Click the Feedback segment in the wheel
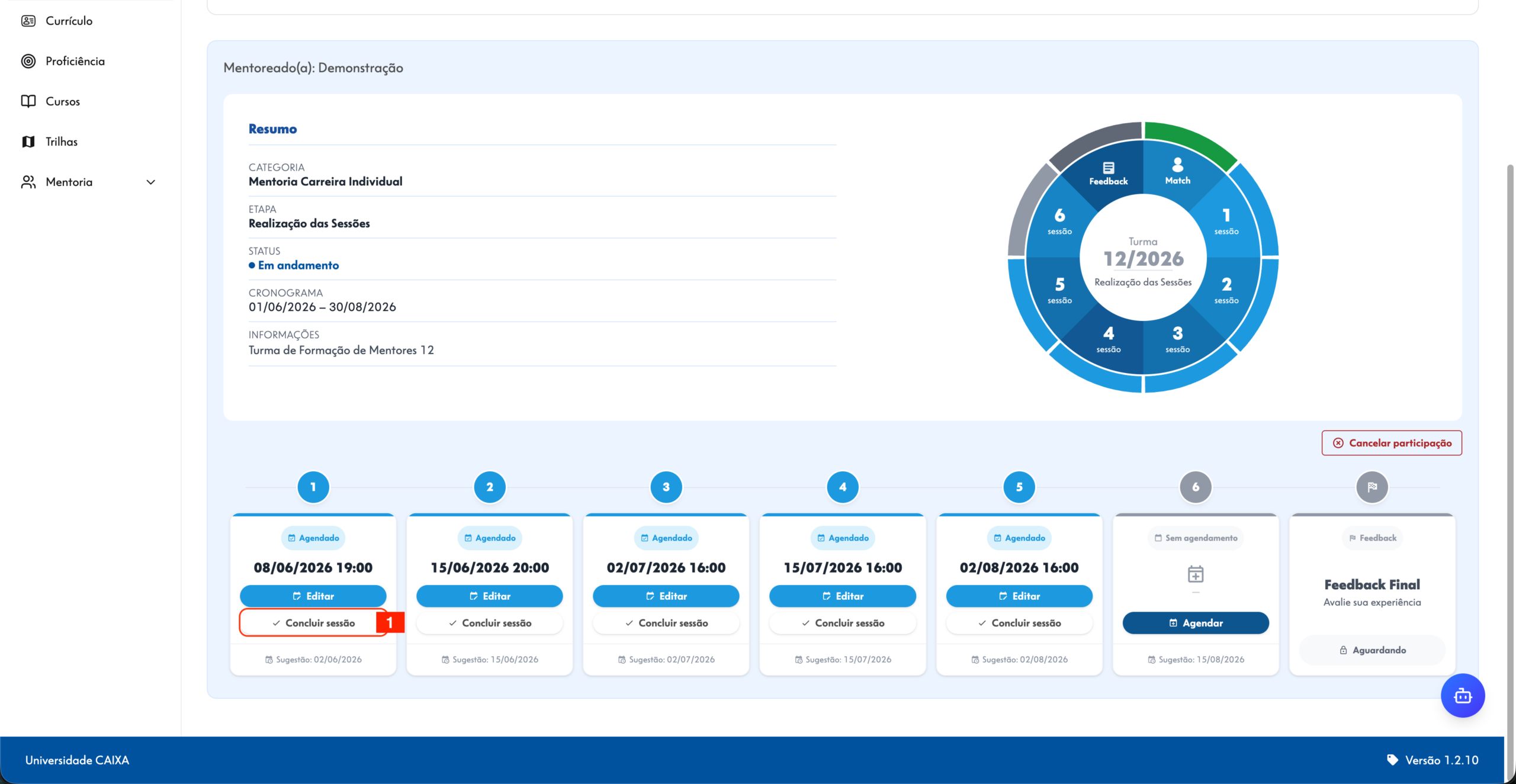The width and height of the screenshot is (1516, 784). pyautogui.click(x=1108, y=173)
